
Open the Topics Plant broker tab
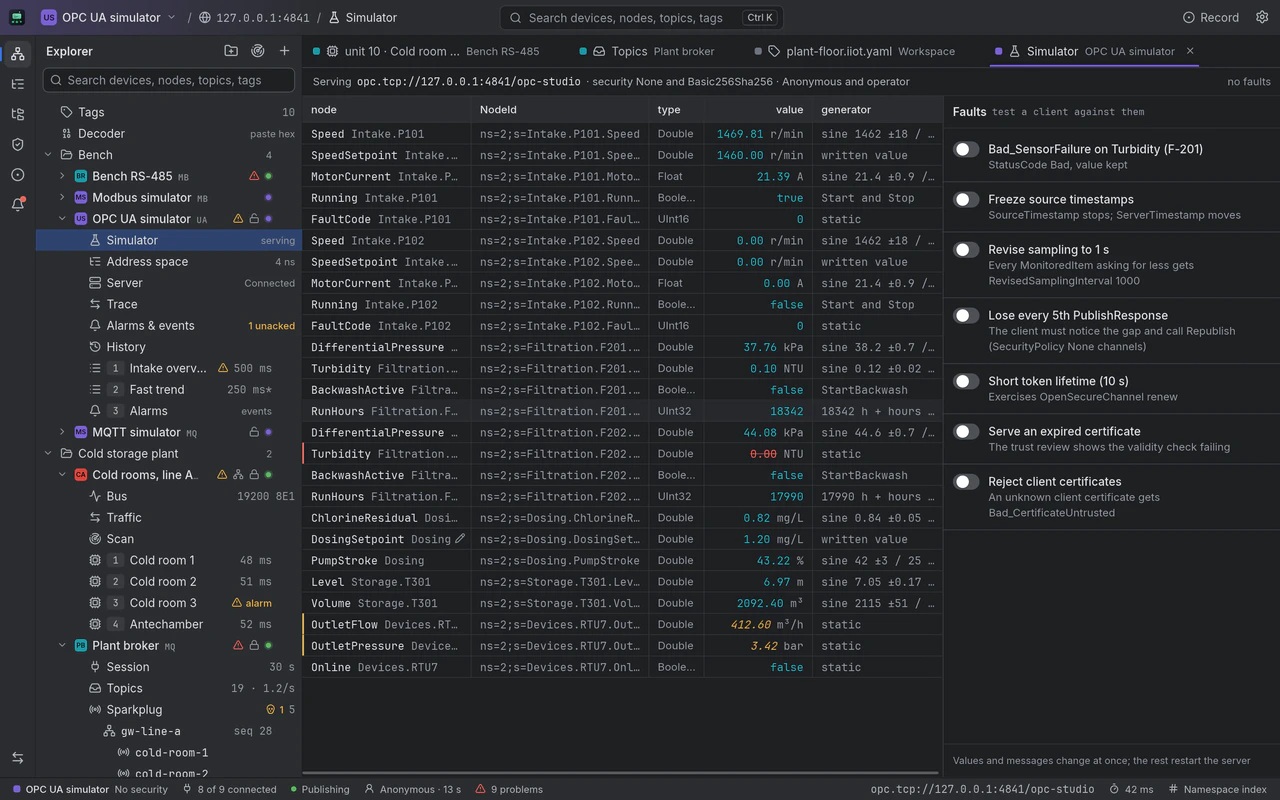pos(656,51)
